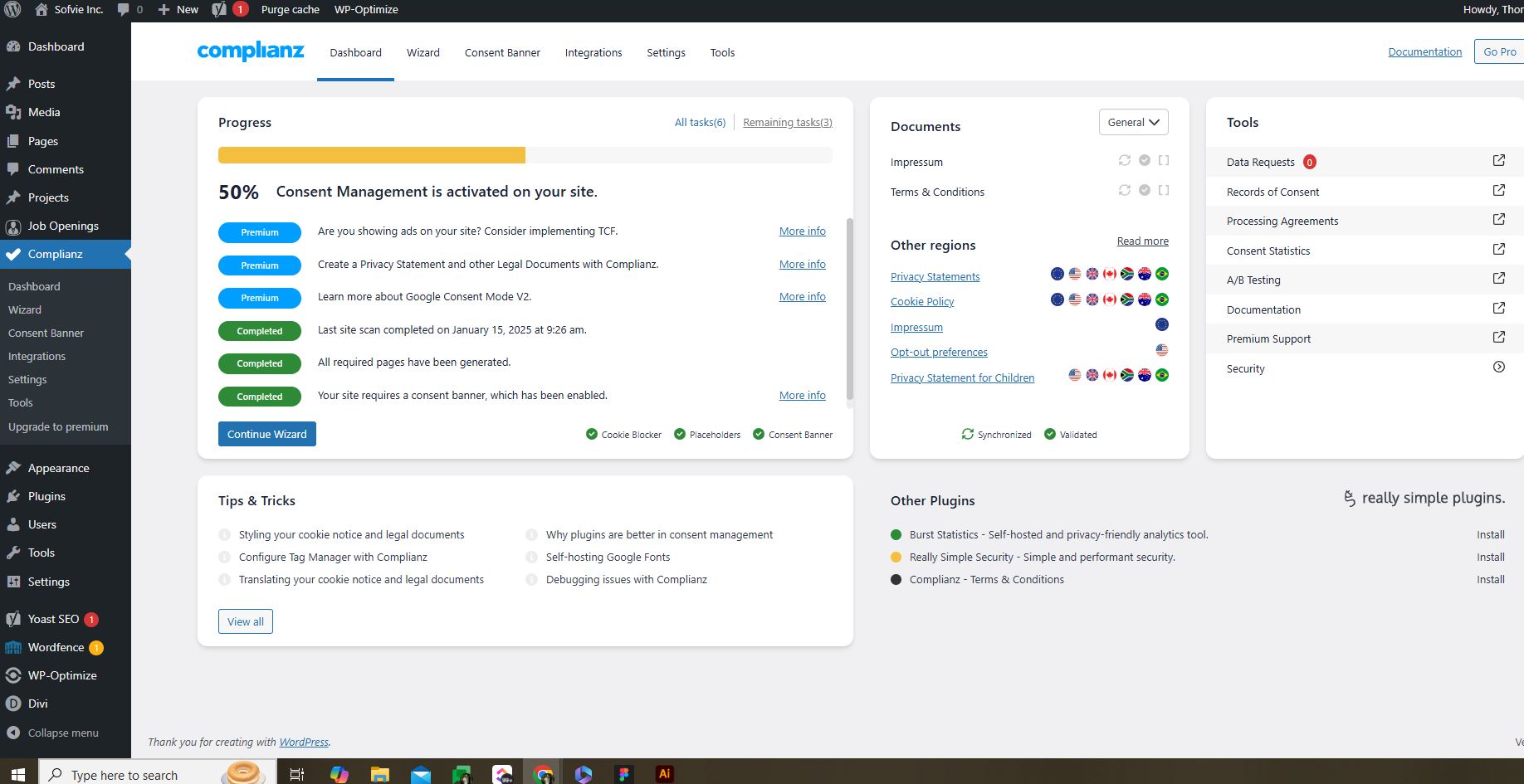
Task: Click sync icon in Terms & Conditions row
Action: (x=1125, y=190)
